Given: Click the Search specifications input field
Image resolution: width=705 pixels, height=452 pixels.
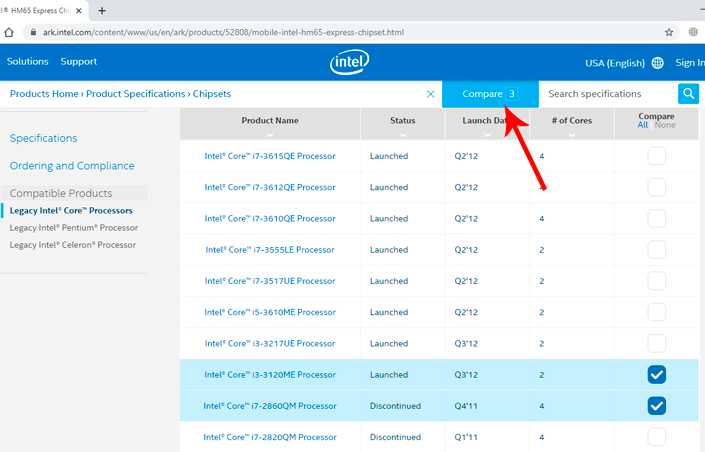Looking at the screenshot, I should point(608,94).
